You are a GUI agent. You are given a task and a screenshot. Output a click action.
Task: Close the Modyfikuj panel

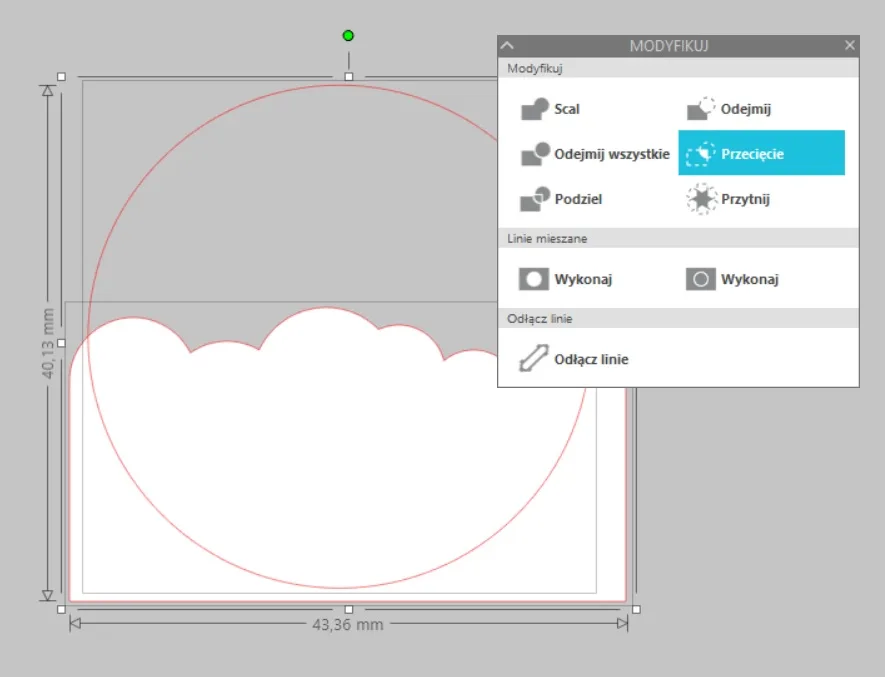tap(849, 45)
